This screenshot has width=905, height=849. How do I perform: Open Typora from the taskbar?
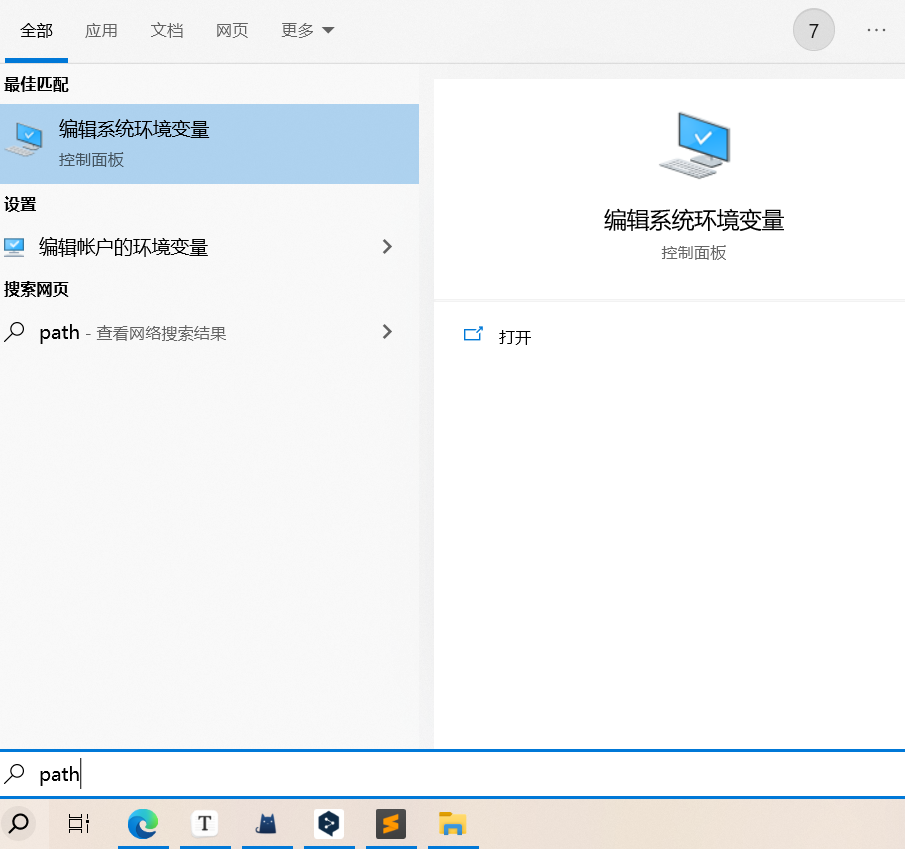coord(205,824)
